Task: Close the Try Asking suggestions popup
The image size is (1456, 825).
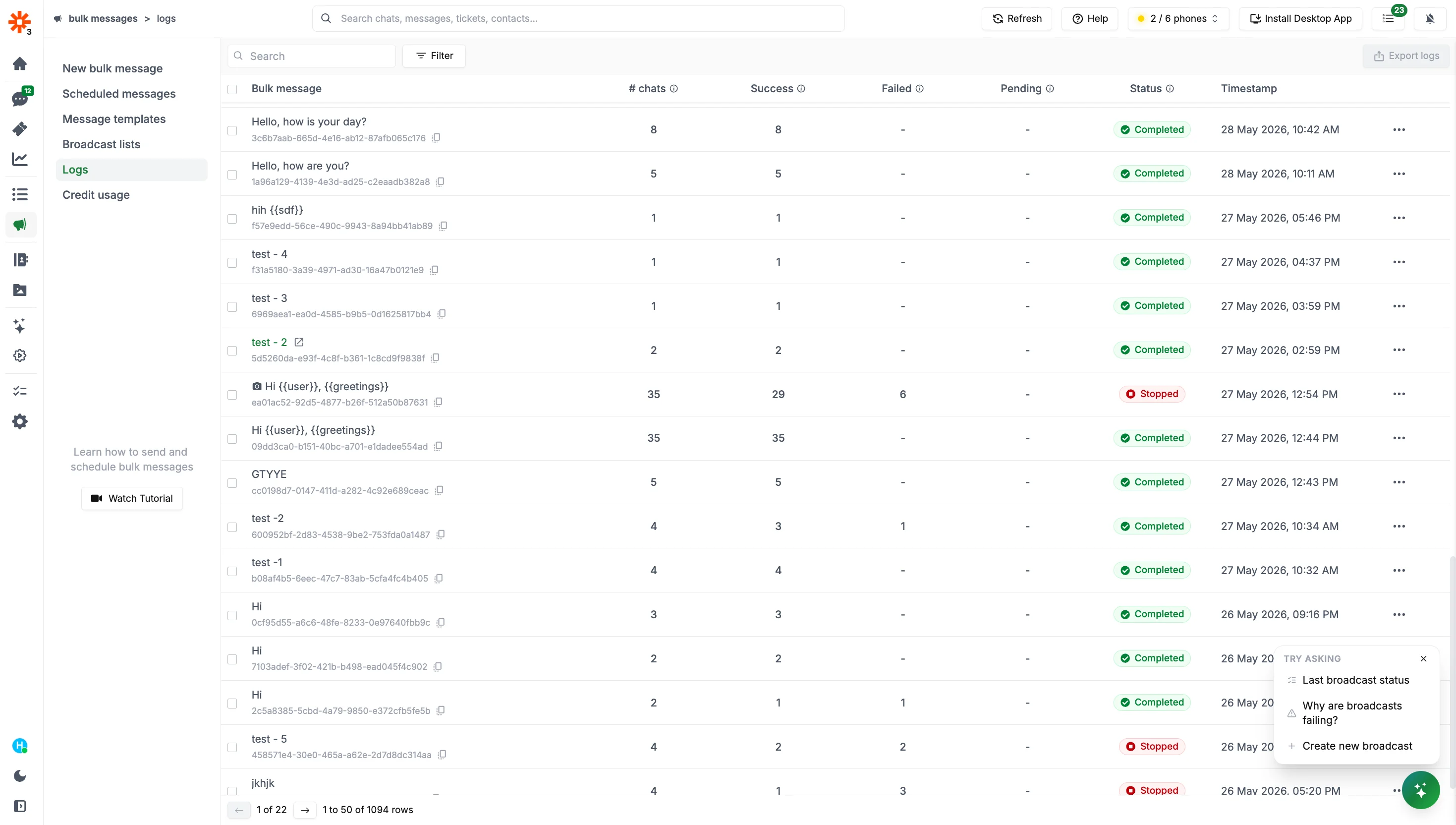Action: (x=1424, y=658)
